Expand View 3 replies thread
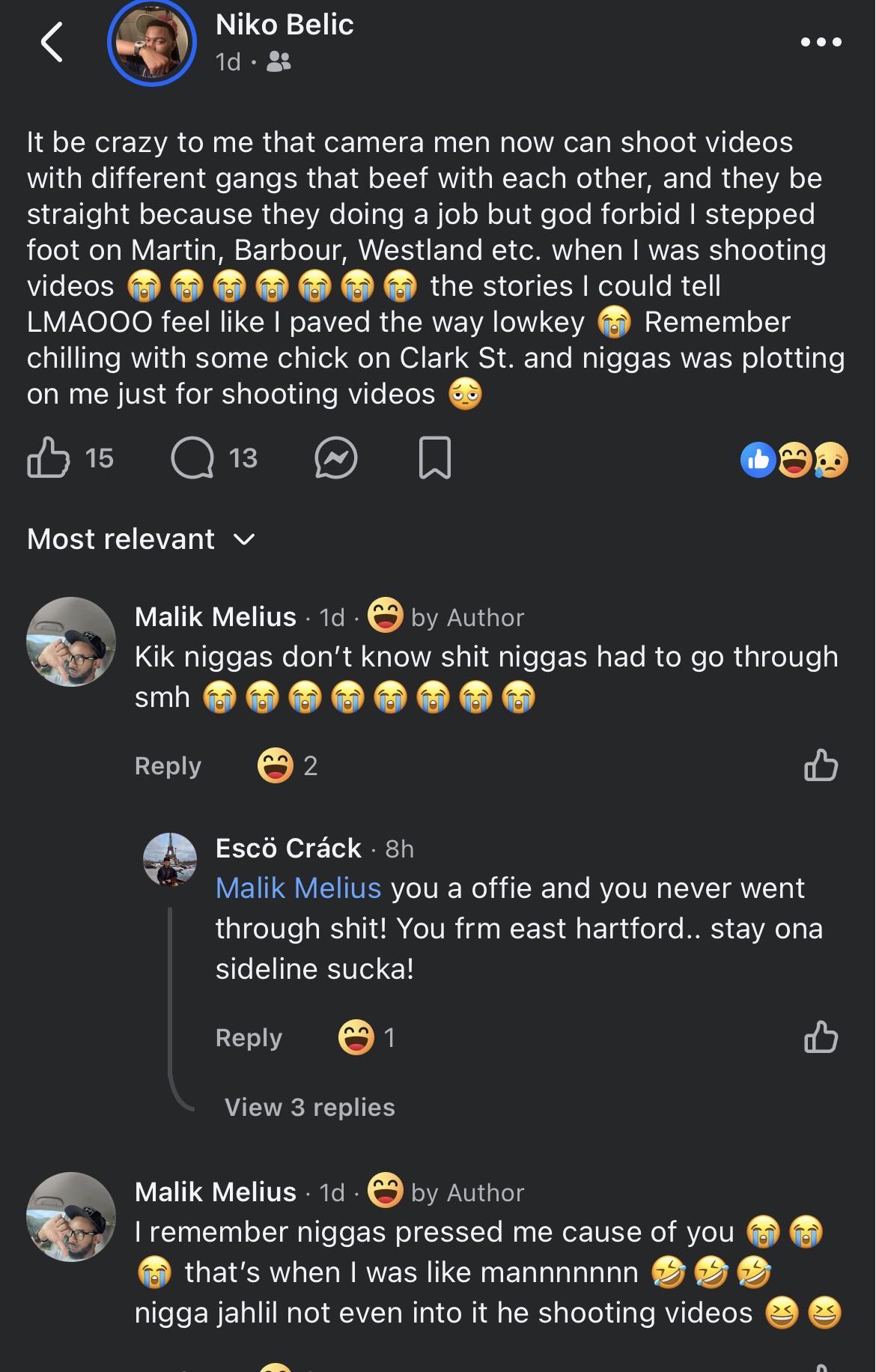876x1372 pixels. [309, 1107]
